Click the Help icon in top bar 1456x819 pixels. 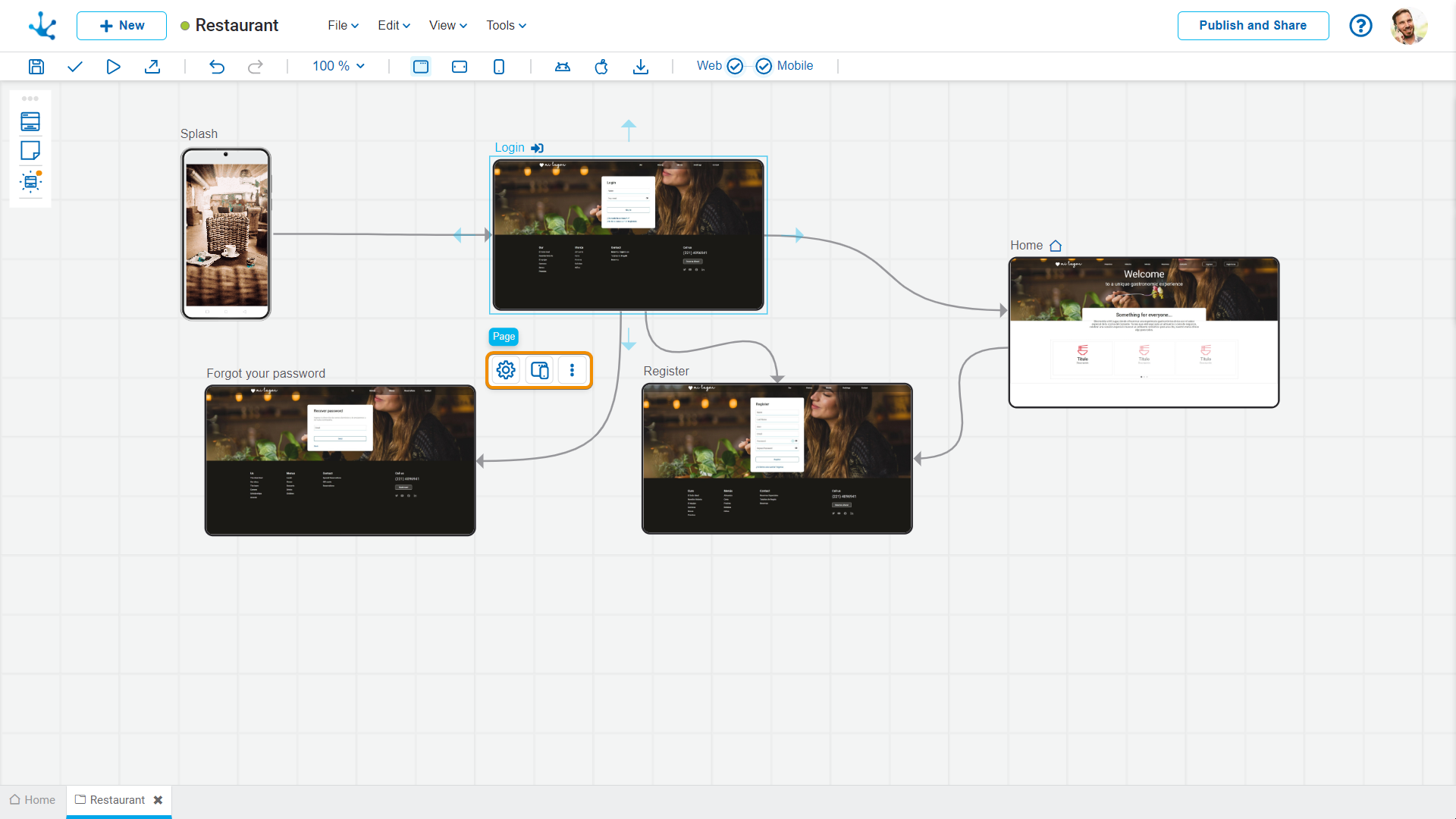[1362, 25]
